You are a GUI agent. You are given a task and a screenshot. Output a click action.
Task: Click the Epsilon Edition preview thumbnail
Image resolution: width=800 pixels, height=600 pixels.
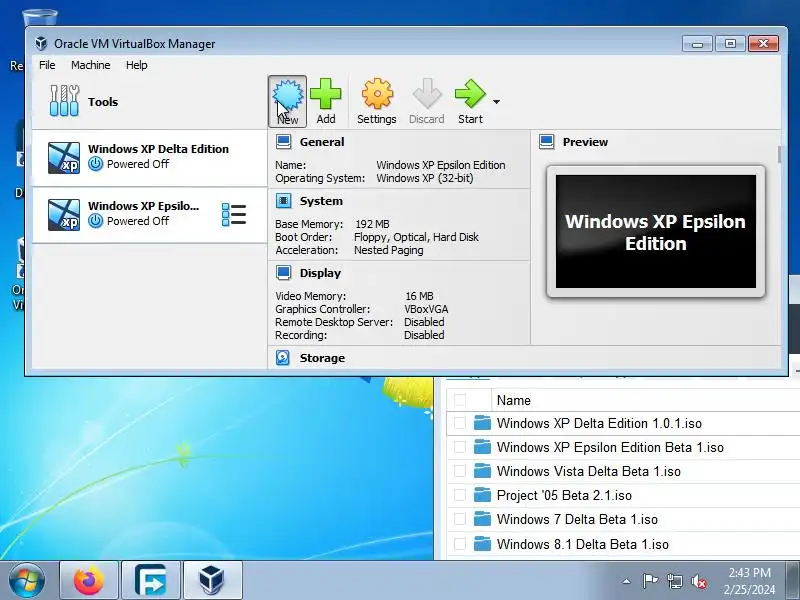coord(656,232)
